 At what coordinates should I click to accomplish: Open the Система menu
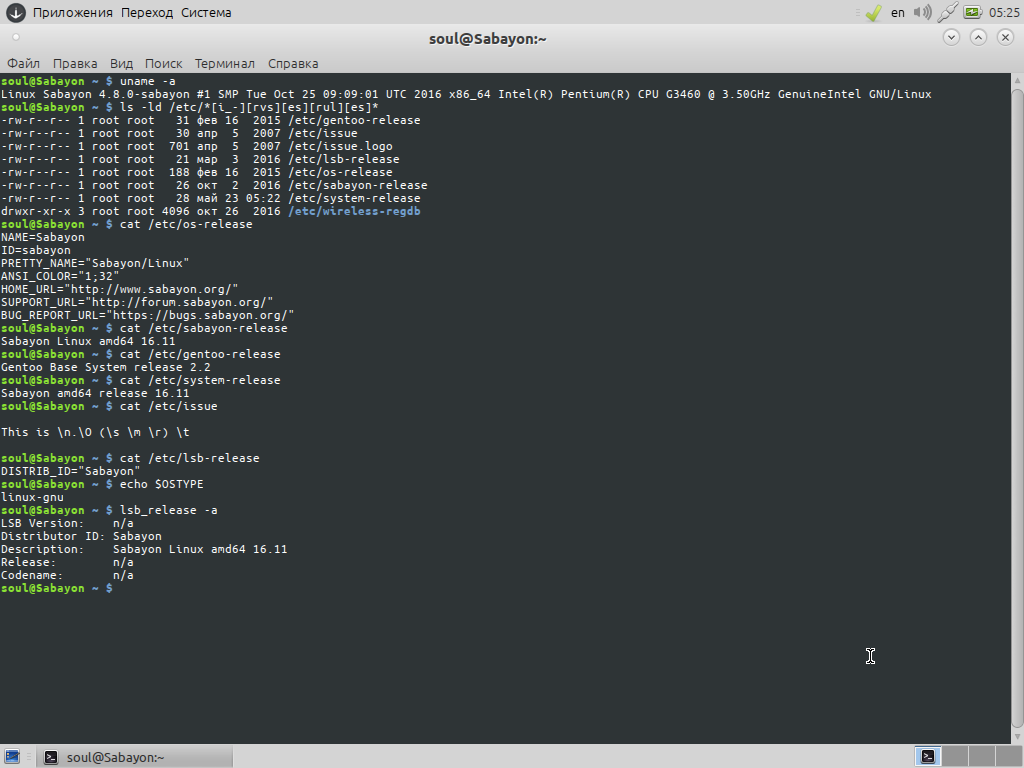click(206, 12)
